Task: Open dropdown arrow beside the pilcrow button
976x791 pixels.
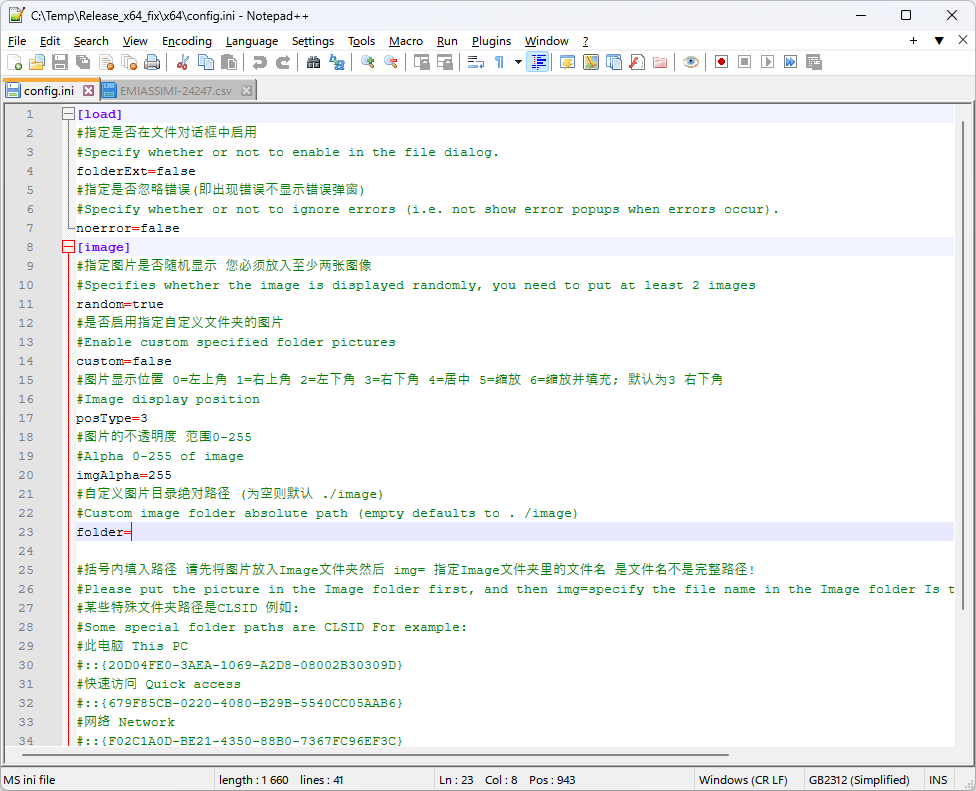Action: pos(518,62)
